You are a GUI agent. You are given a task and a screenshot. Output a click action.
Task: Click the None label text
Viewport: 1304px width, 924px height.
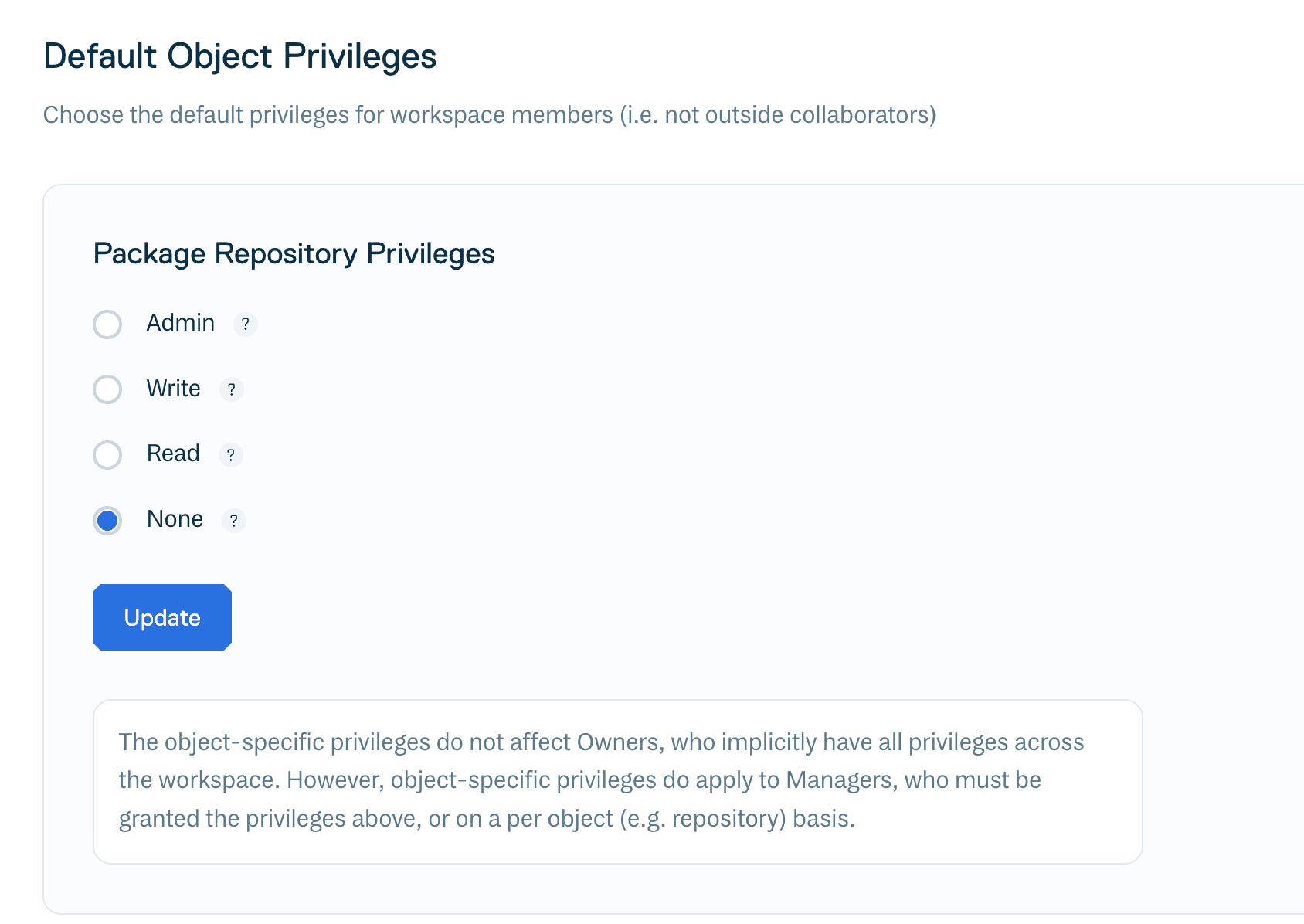click(x=175, y=519)
